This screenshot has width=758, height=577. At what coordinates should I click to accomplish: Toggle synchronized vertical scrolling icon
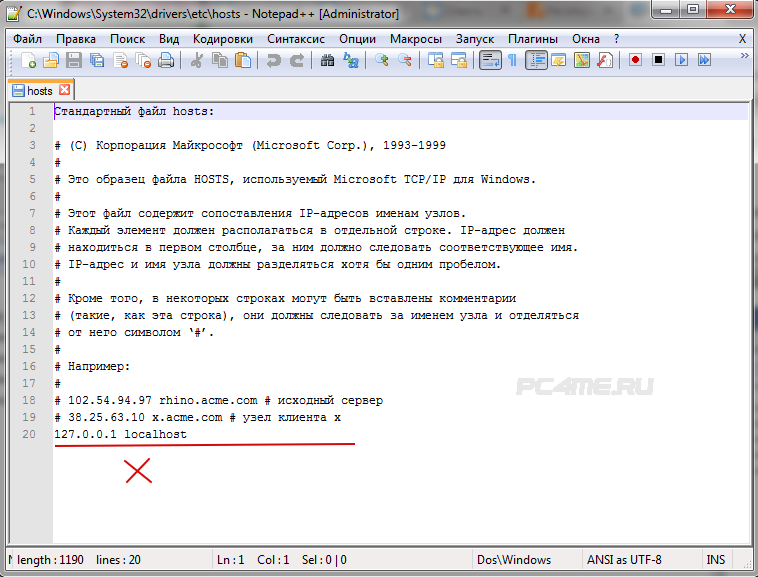tap(436, 60)
